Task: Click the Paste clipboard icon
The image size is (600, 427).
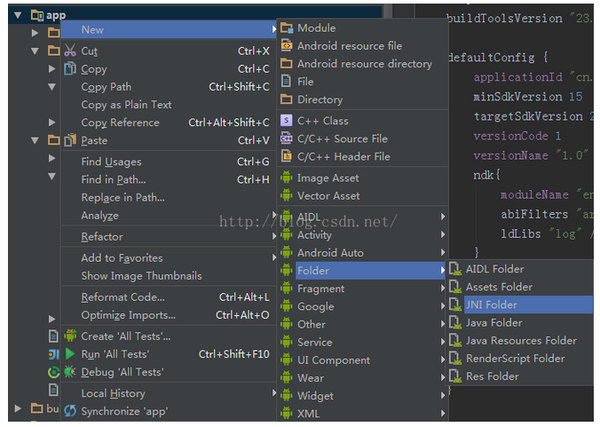Action: click(70, 140)
